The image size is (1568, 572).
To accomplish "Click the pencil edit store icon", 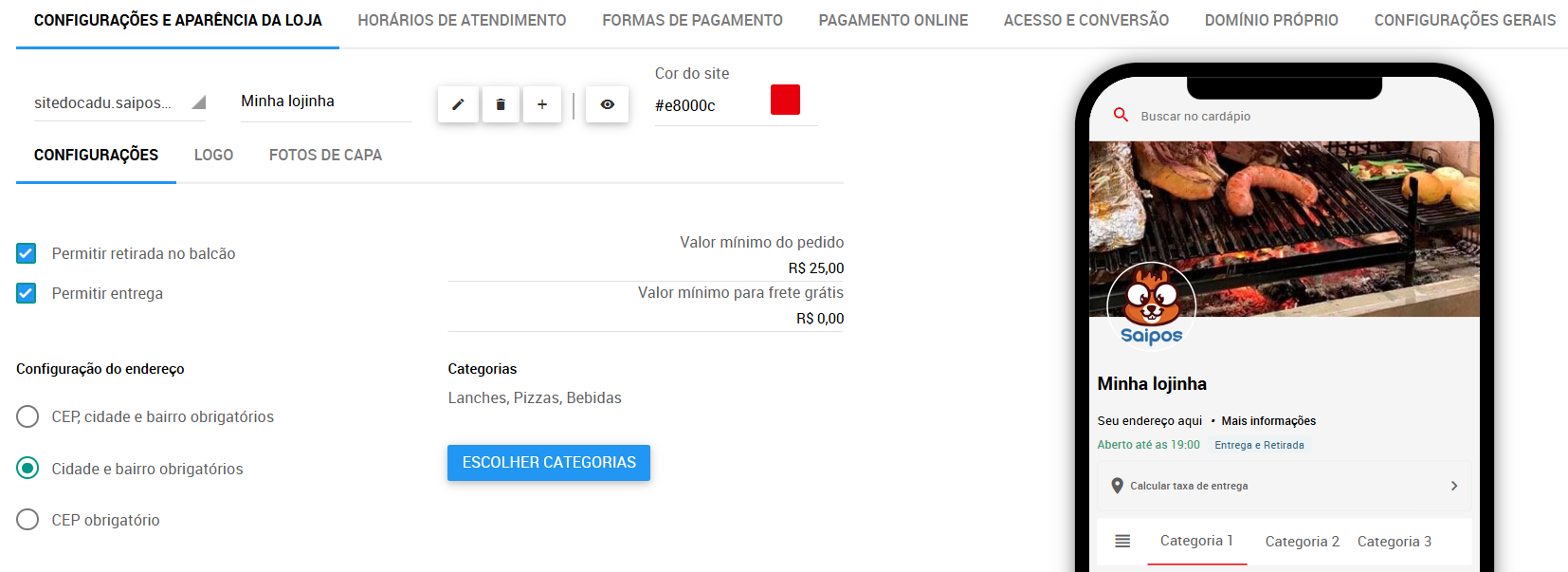I will pos(458,104).
